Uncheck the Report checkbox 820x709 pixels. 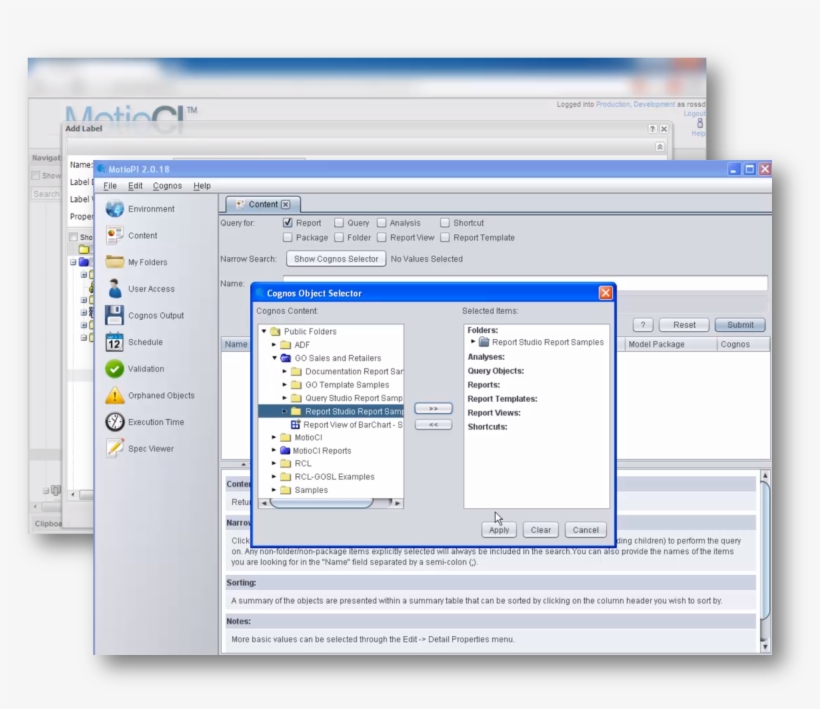[288, 223]
